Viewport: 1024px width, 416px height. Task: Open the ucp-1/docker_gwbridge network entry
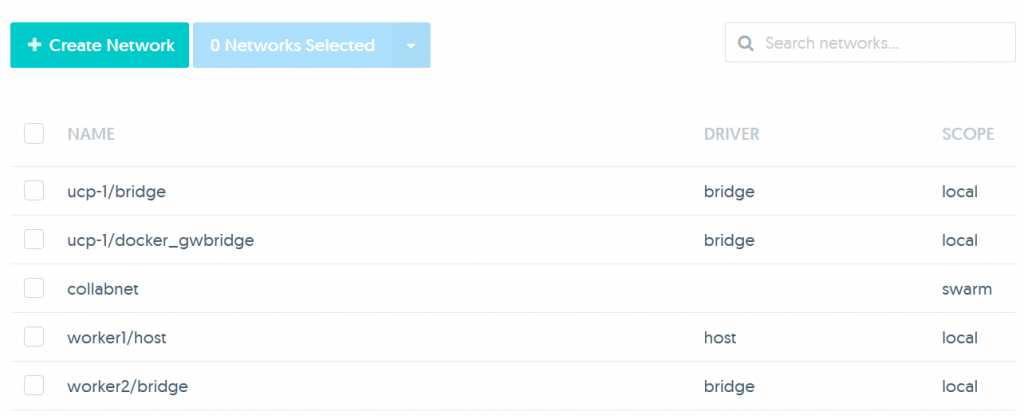pyautogui.click(x=161, y=241)
